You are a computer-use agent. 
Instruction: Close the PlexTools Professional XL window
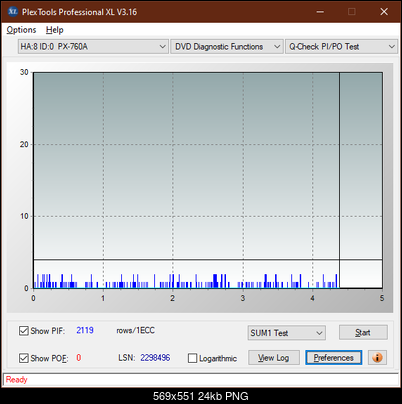pos(384,12)
